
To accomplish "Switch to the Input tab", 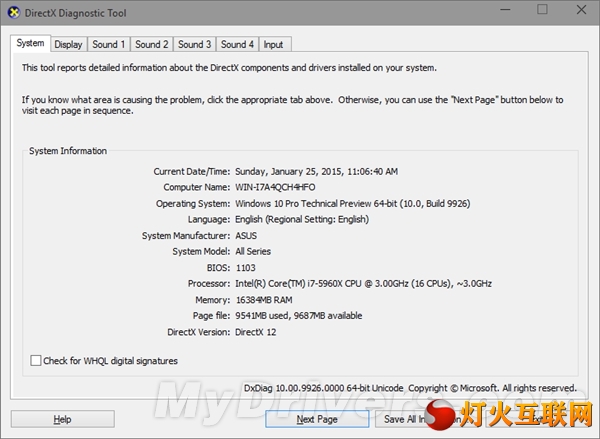I will (274, 44).
